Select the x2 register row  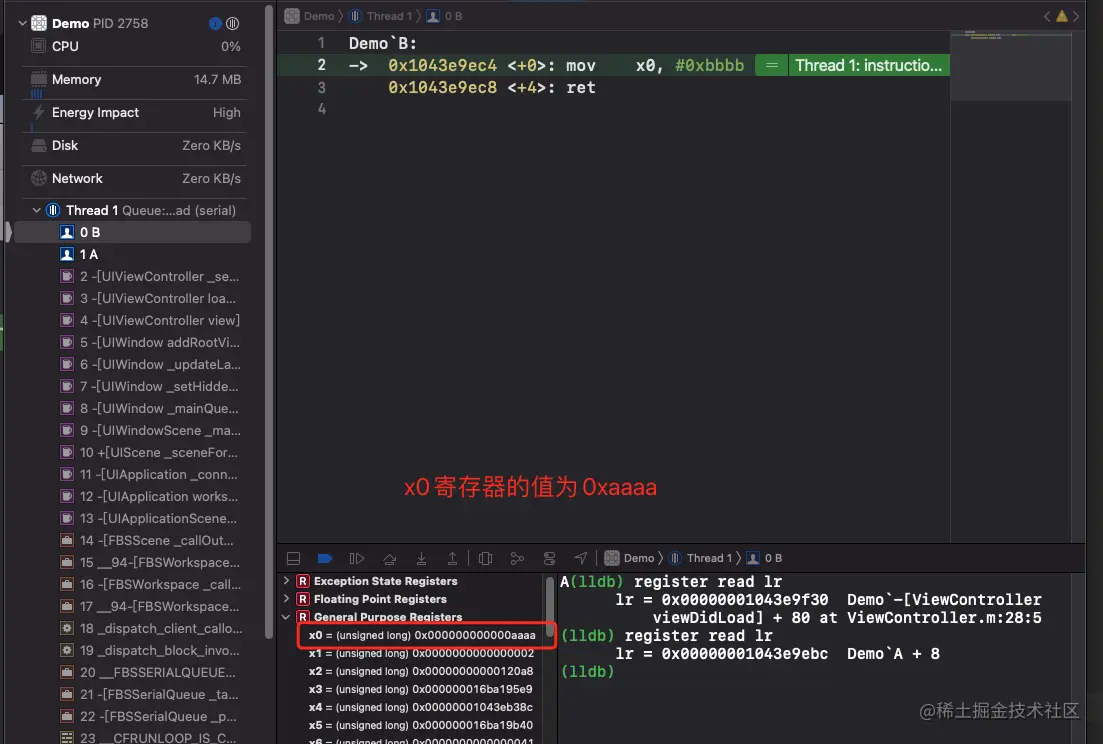click(x=421, y=671)
